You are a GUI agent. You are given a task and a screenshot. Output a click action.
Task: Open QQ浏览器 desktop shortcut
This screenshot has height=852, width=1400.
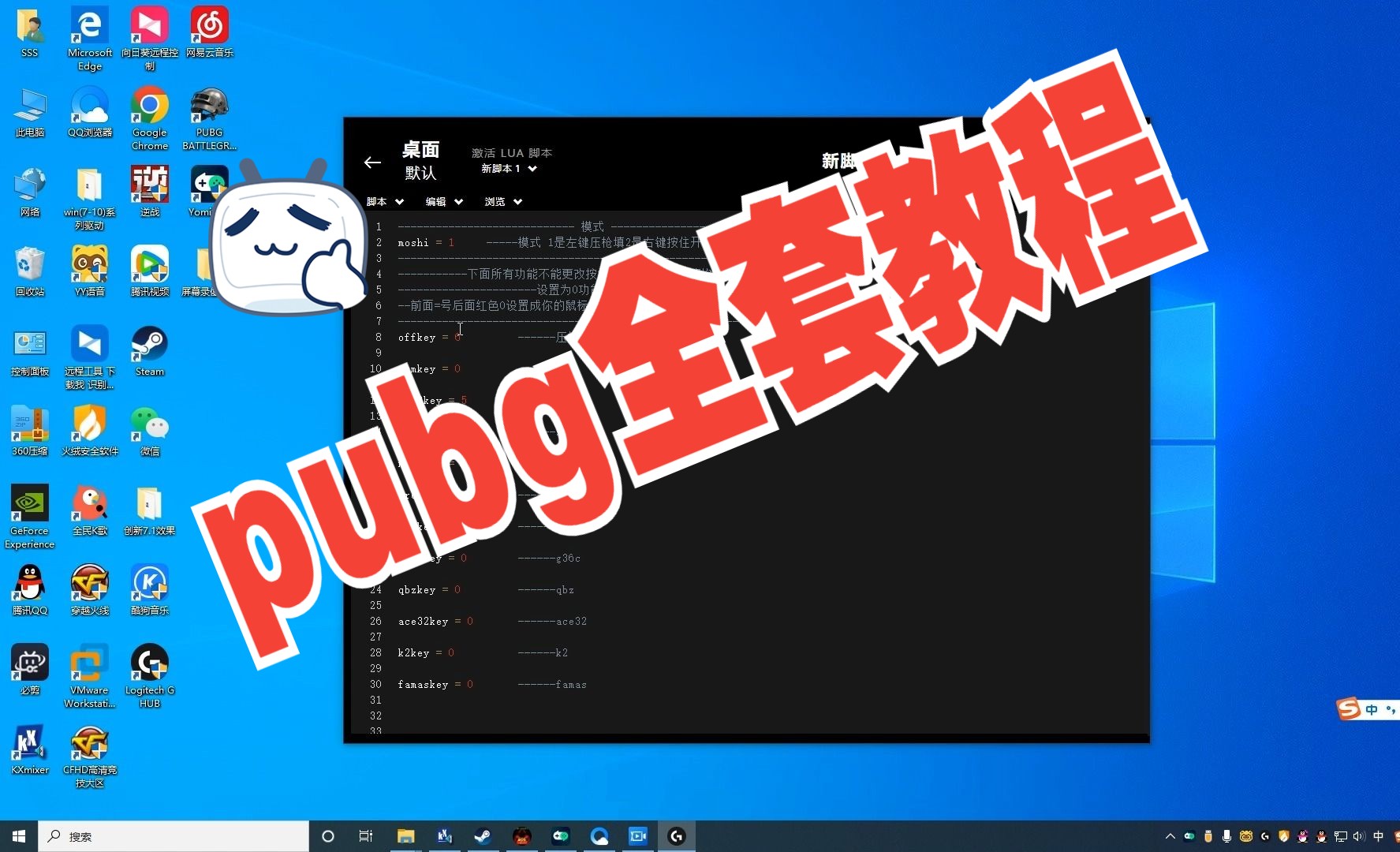[90, 113]
